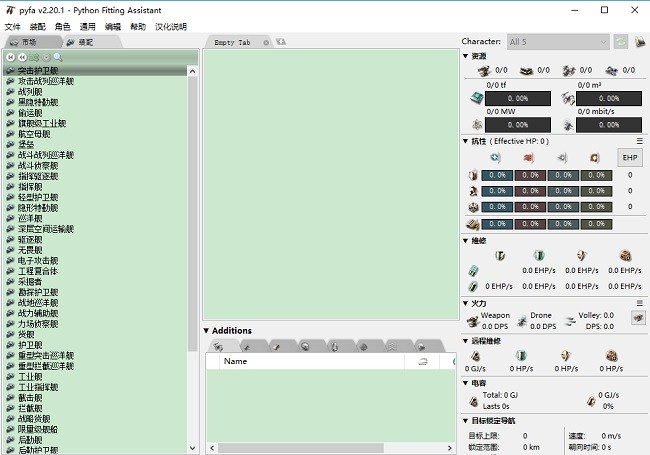650x455 pixels.
Task: Open the Firepower panel hamburger menu
Action: tap(640, 303)
